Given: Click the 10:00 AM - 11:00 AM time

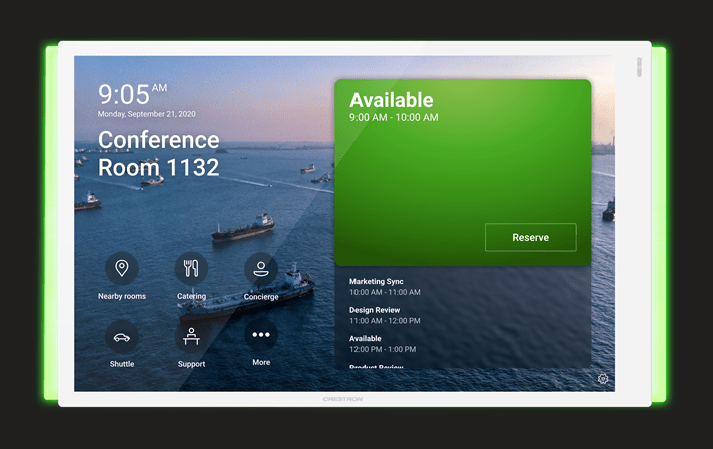Looking at the screenshot, I should [385, 292].
